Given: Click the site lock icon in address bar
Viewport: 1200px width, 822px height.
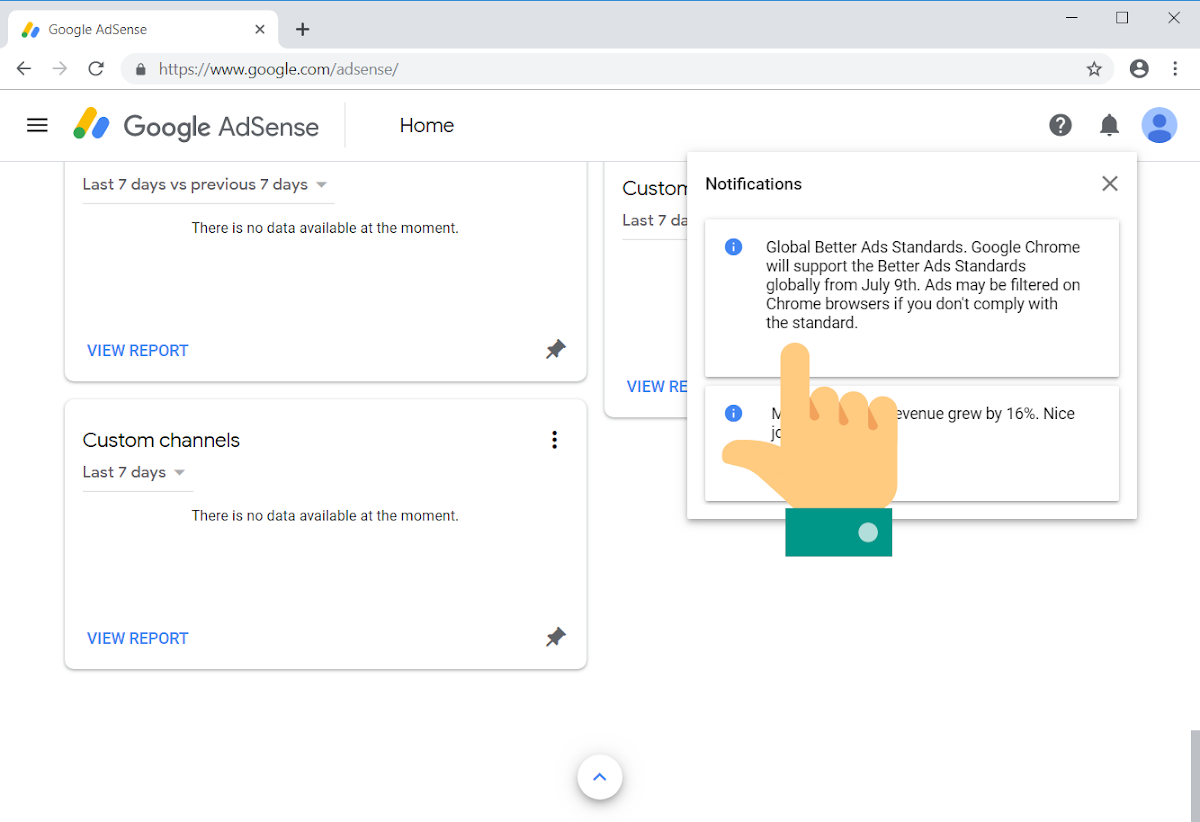Looking at the screenshot, I should coord(140,69).
